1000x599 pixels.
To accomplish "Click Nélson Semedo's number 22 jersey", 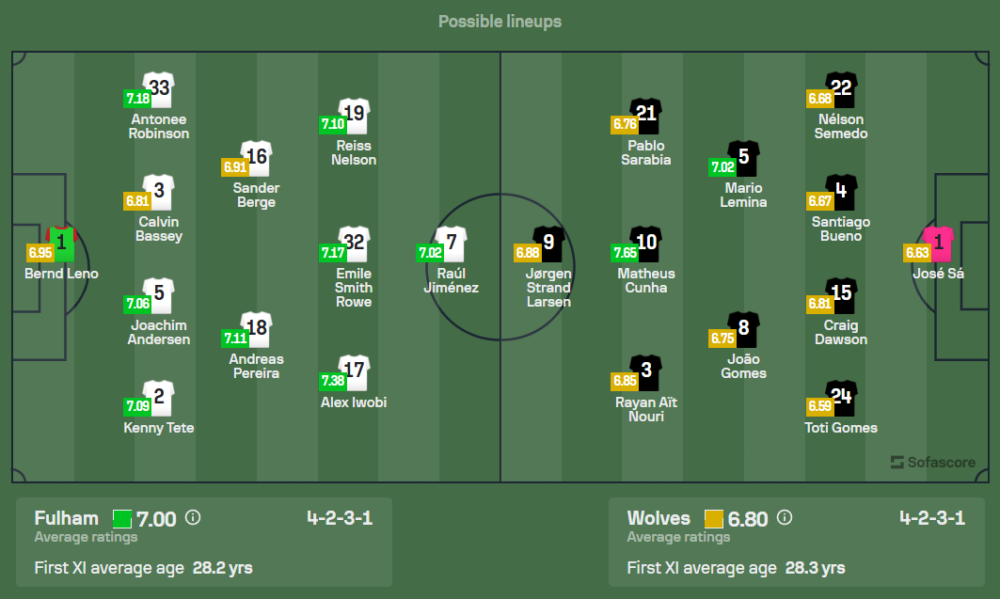I will (841, 89).
